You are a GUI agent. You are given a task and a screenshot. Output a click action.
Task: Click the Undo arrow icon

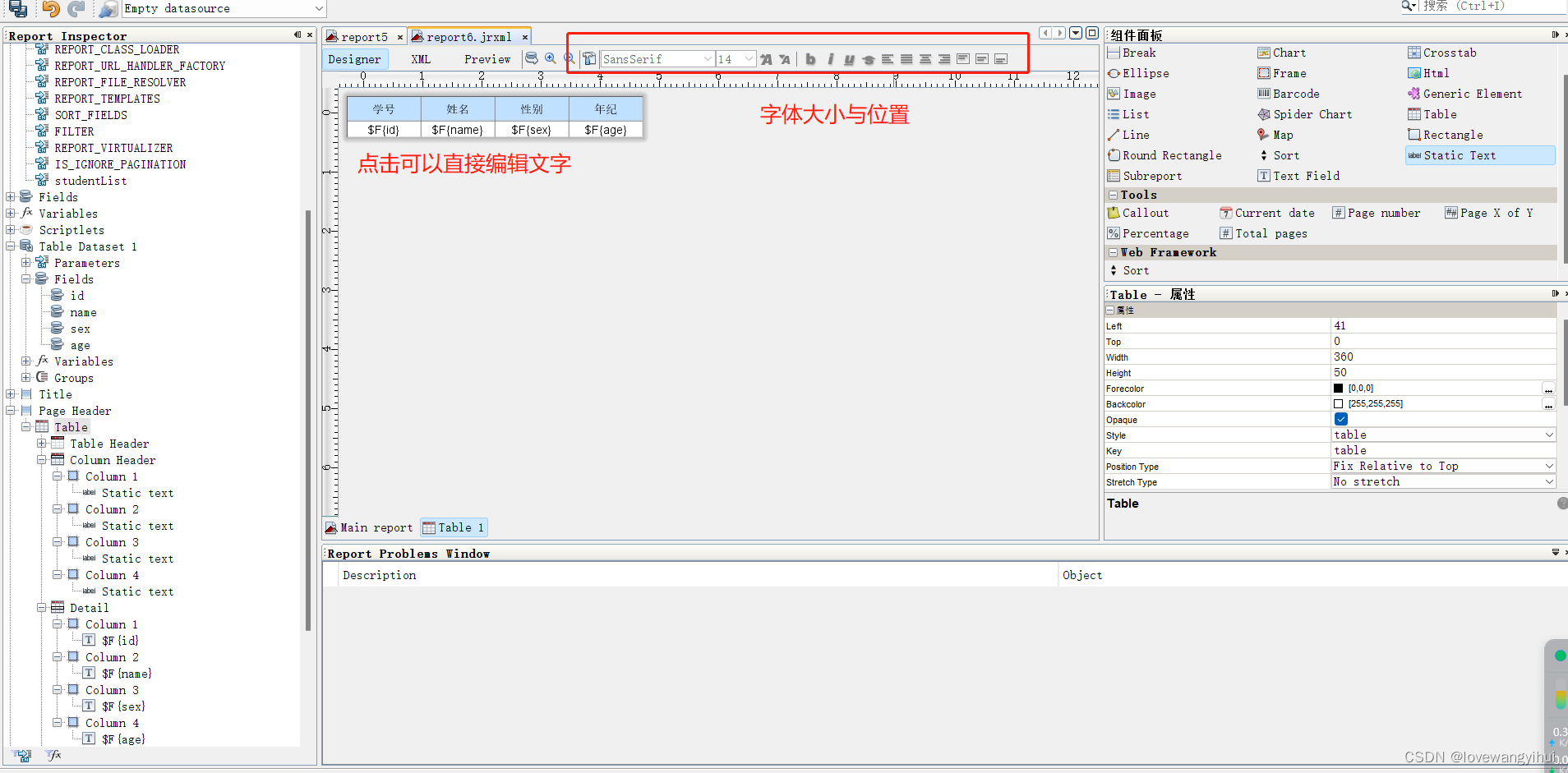(51, 9)
